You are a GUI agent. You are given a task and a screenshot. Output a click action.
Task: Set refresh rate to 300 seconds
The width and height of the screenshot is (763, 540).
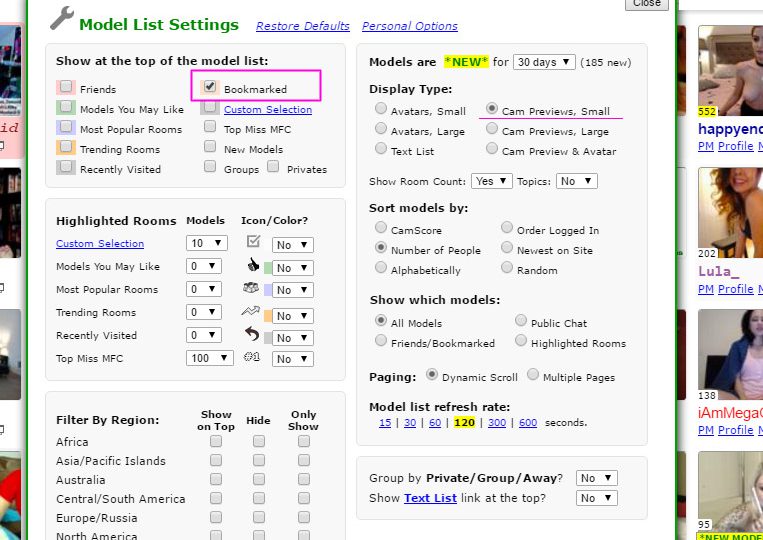[x=496, y=423]
